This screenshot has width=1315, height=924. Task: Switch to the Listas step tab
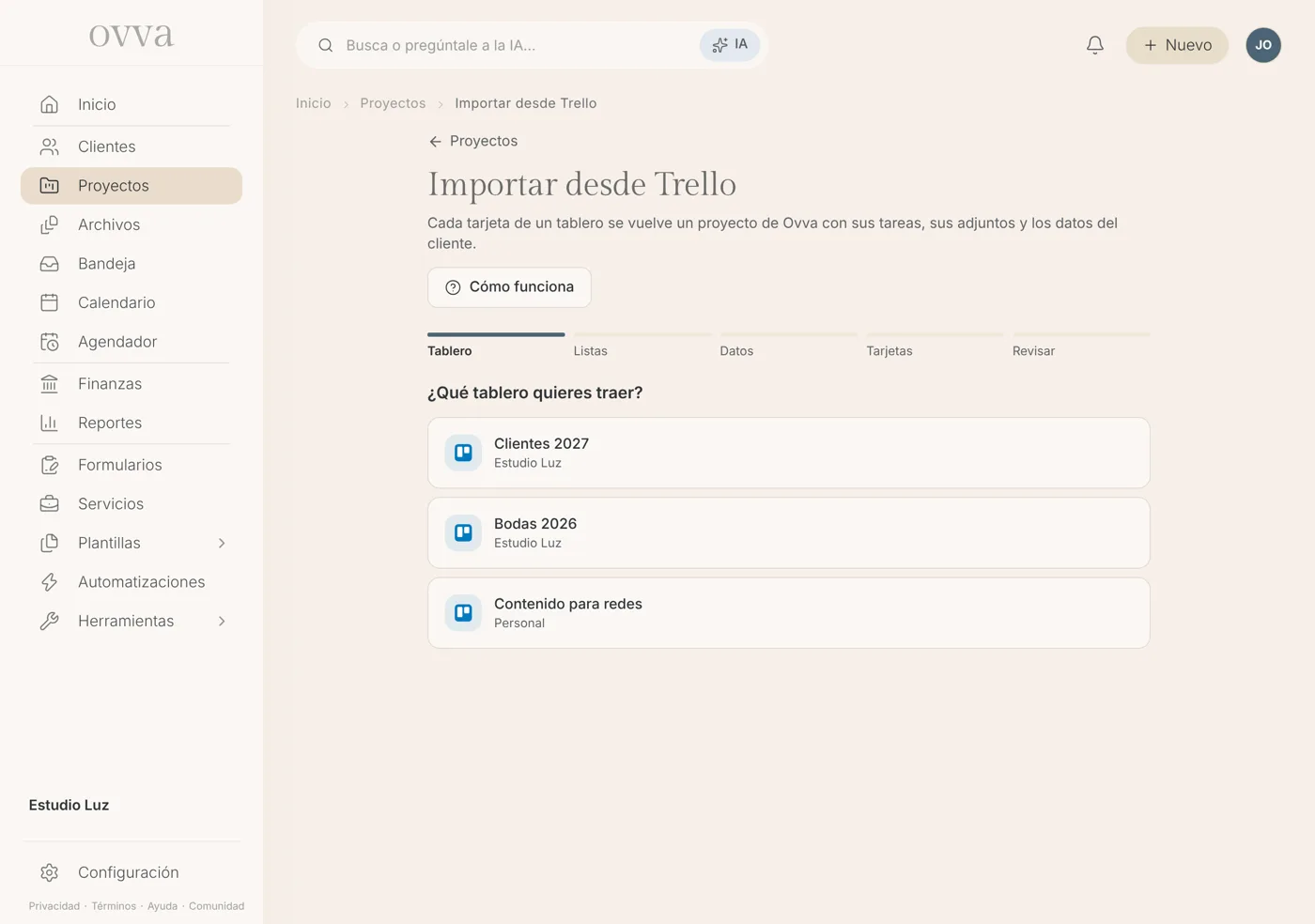click(642, 346)
